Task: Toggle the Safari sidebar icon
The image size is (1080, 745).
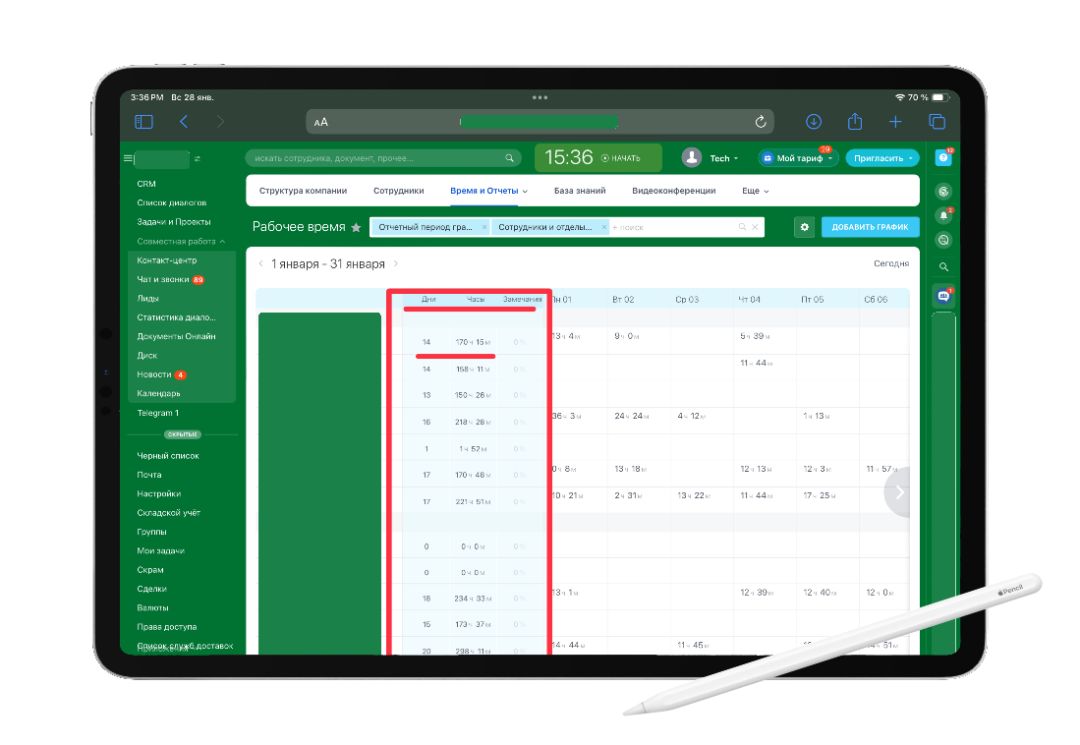Action: (x=144, y=122)
